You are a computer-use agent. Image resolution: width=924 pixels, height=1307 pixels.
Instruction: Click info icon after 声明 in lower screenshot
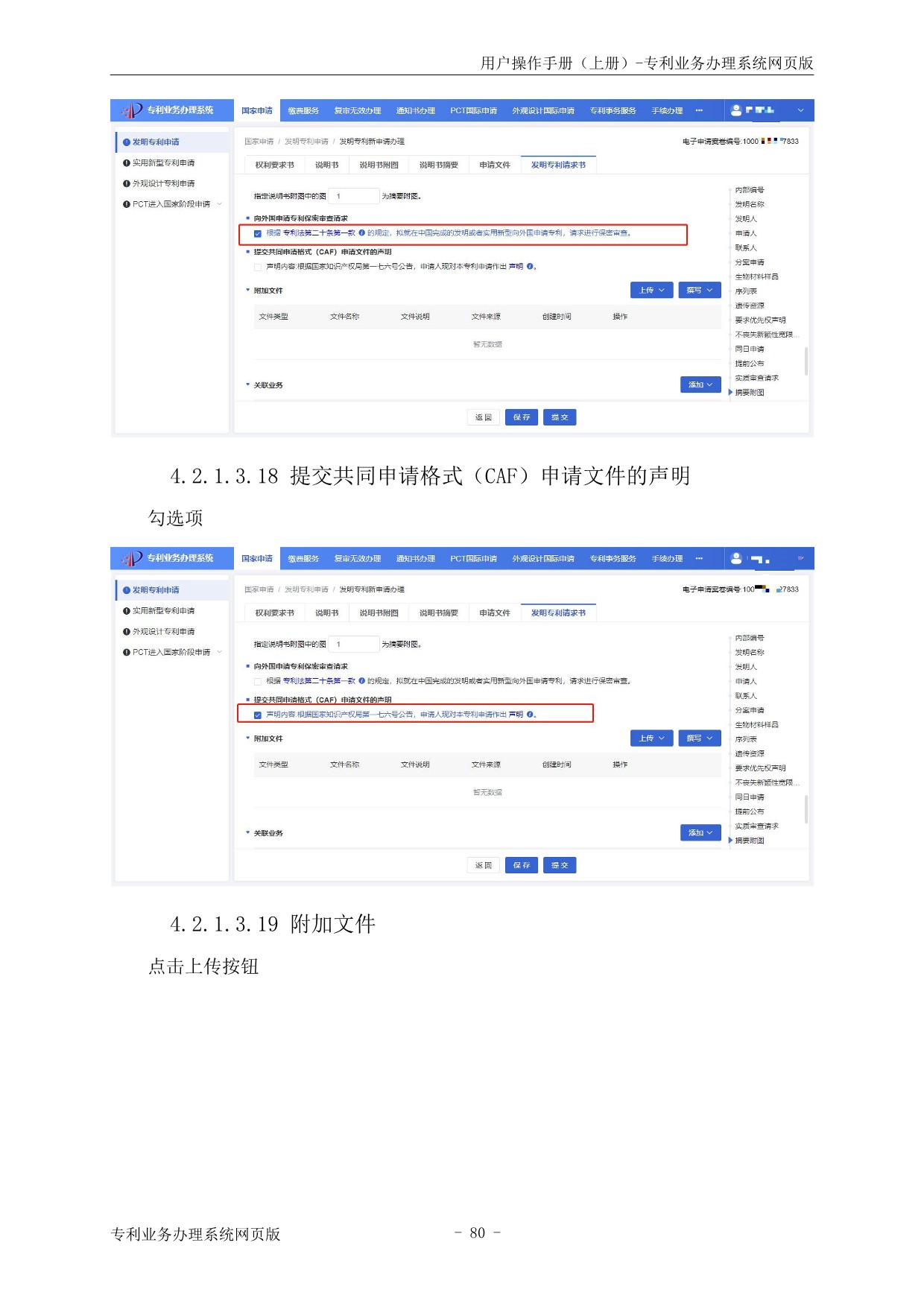530,715
